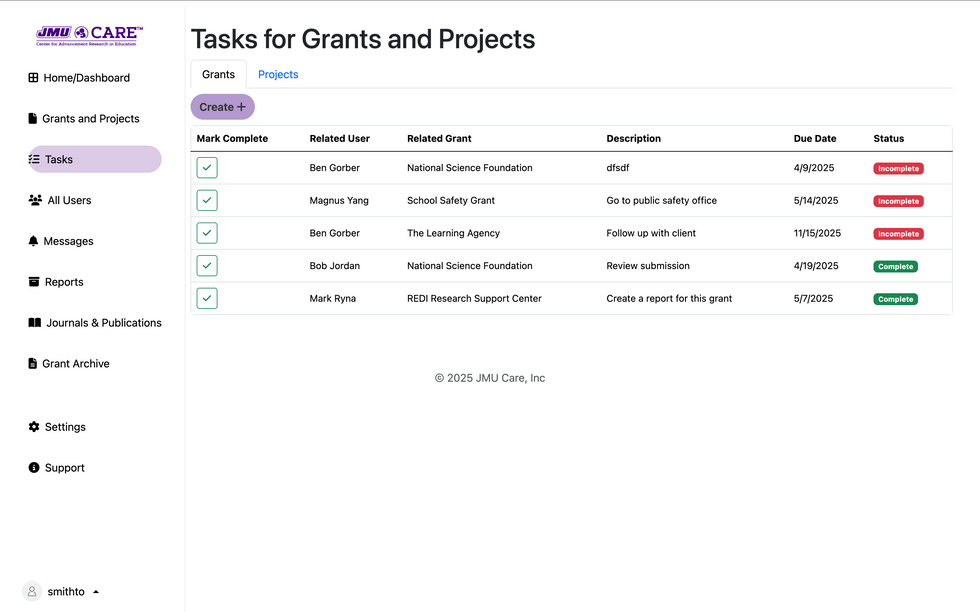Viewport: 980px width, 612px height.
Task: Click the Reports archive box icon
Action: [x=34, y=282]
